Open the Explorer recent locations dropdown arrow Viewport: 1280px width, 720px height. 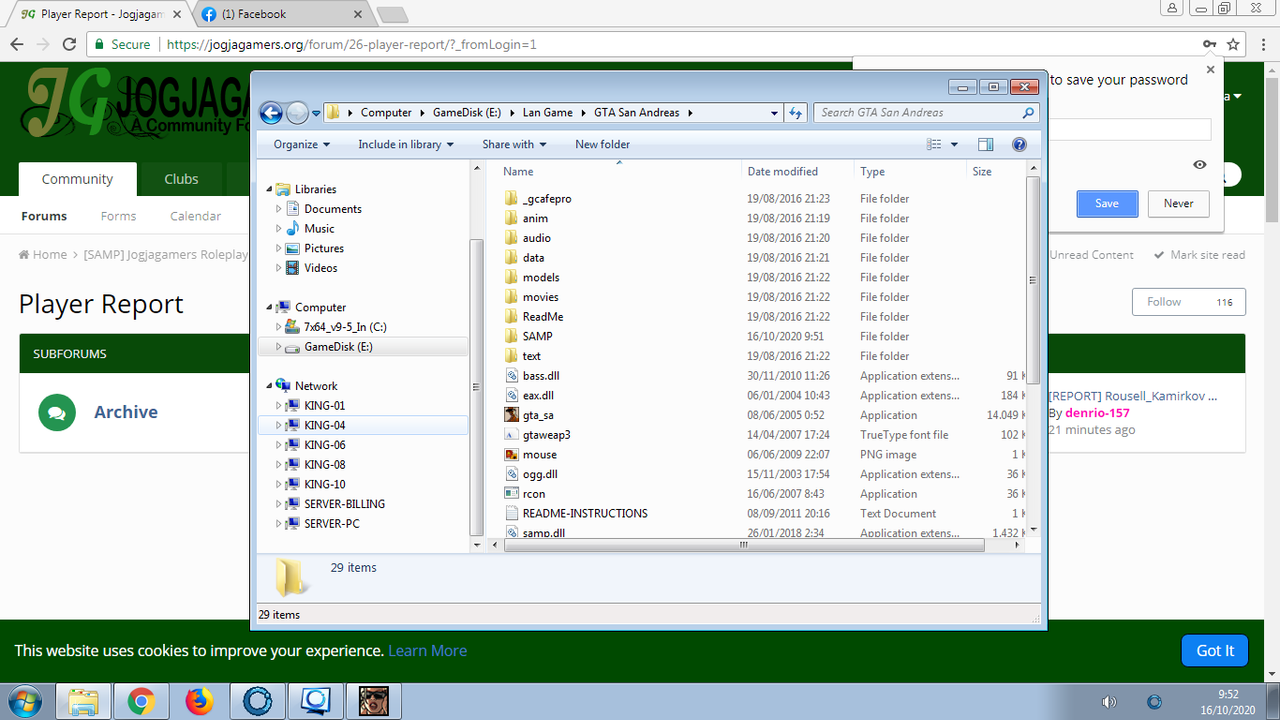(x=316, y=113)
